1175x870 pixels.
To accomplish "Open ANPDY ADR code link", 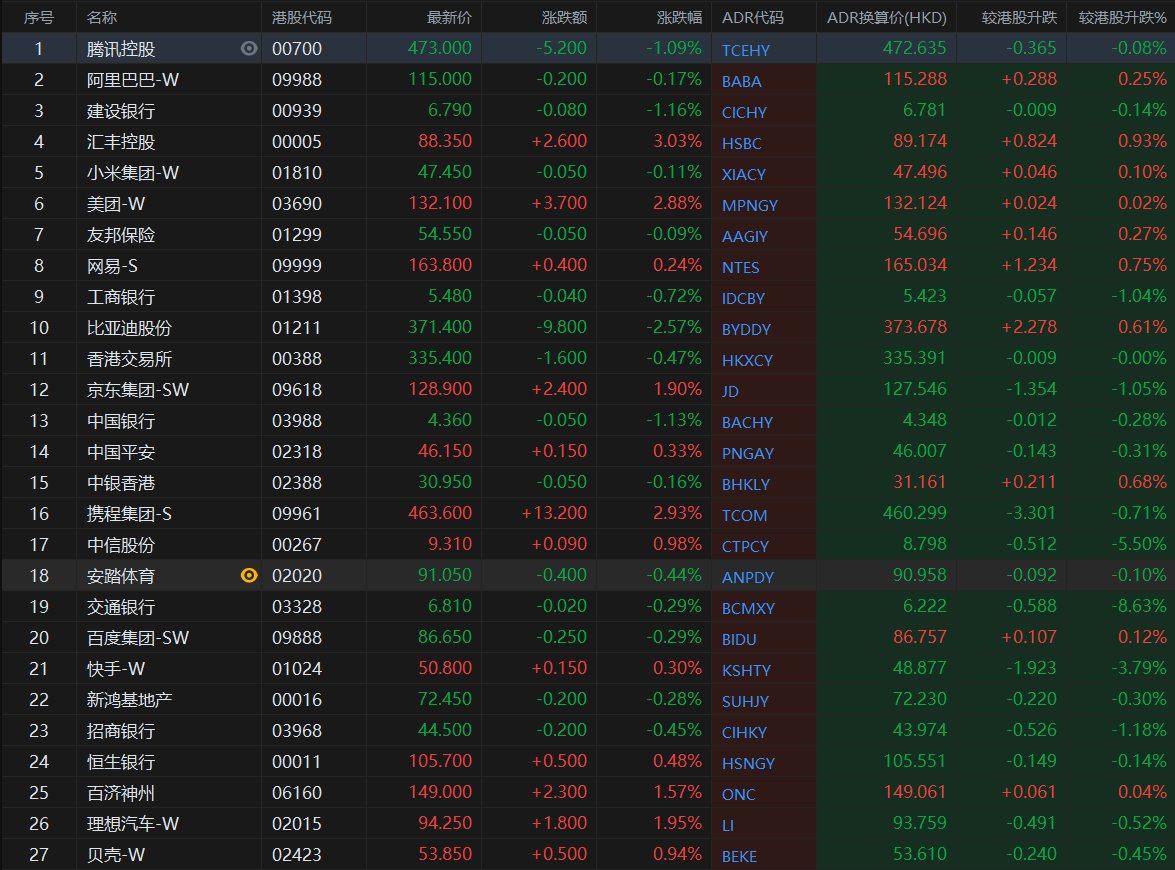I will pyautogui.click(x=747, y=577).
